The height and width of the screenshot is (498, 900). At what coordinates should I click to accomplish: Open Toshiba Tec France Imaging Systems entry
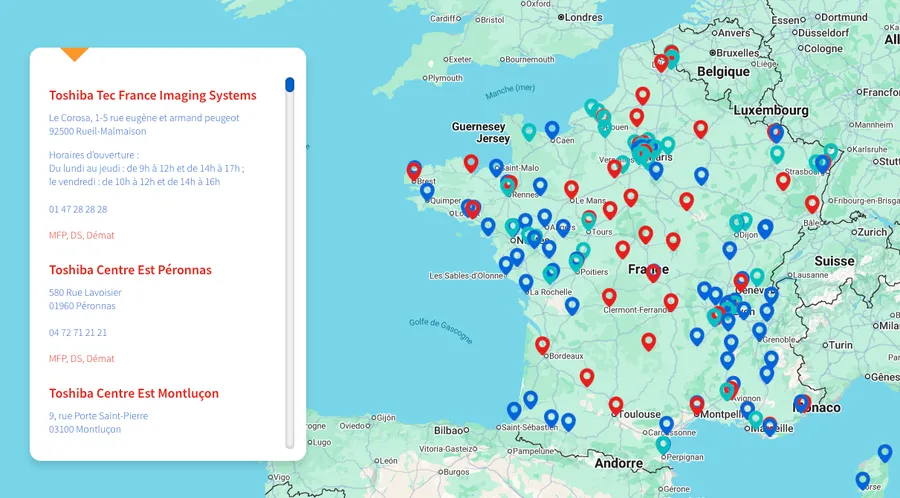pyautogui.click(x=152, y=95)
